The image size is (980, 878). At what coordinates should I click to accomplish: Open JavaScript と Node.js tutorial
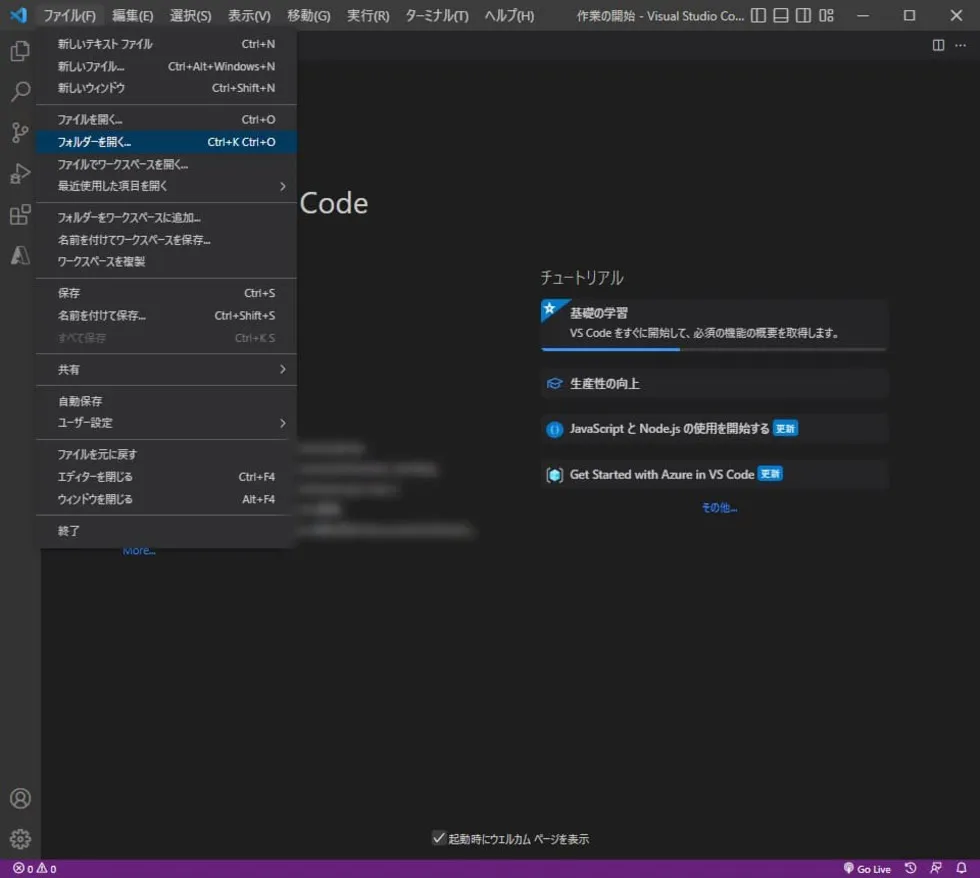(x=714, y=429)
